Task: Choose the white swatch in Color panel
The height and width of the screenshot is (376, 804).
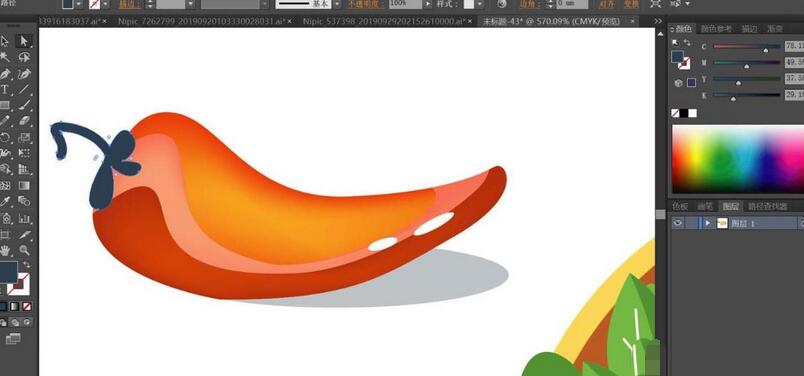Action: tap(692, 113)
